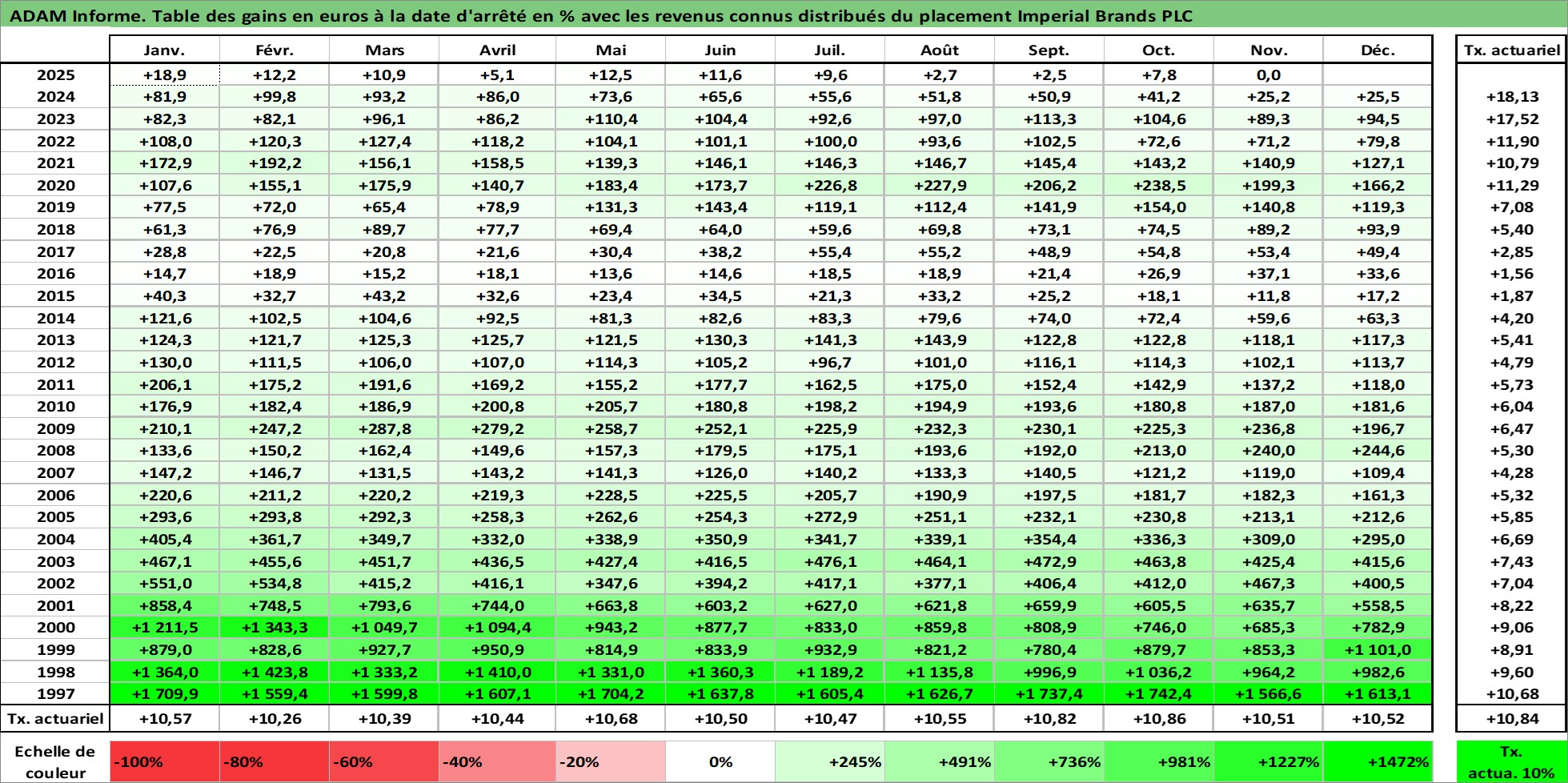Click the 'Juin' column header

720,50
